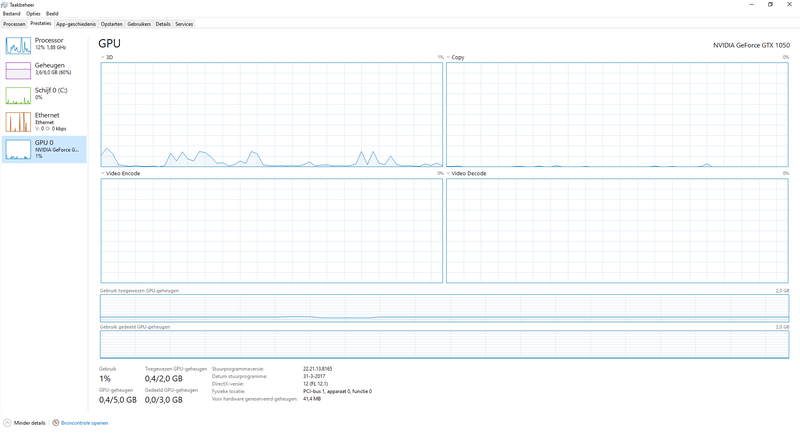Select the Prestaties tab
The width and height of the screenshot is (800, 433).
pyautogui.click(x=41, y=23)
